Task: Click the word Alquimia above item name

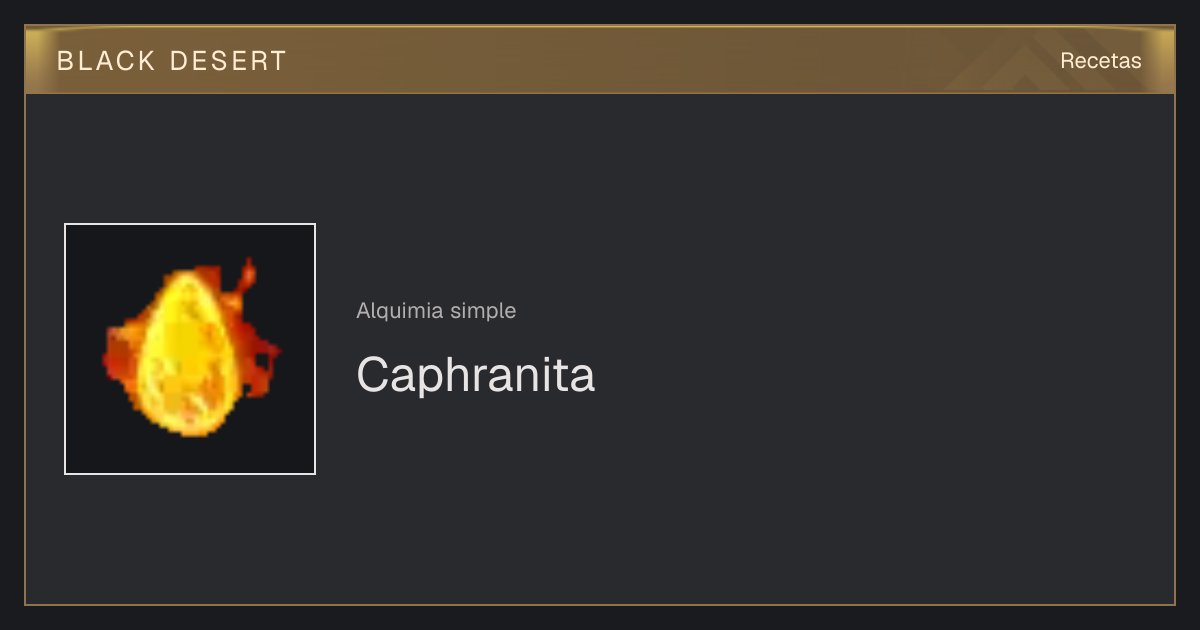Action: pyautogui.click(x=400, y=311)
